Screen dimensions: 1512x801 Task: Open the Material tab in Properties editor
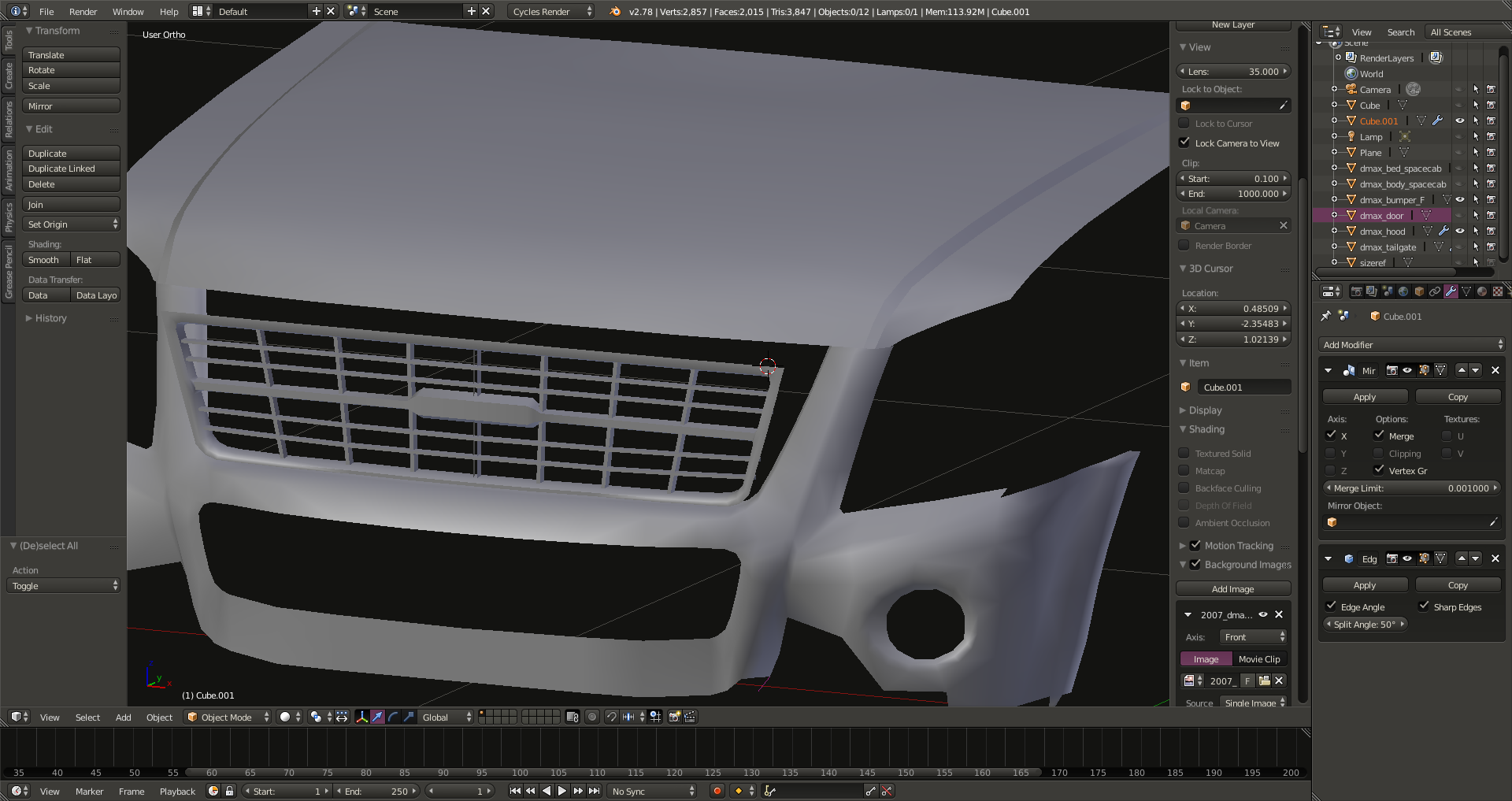[x=1481, y=291]
